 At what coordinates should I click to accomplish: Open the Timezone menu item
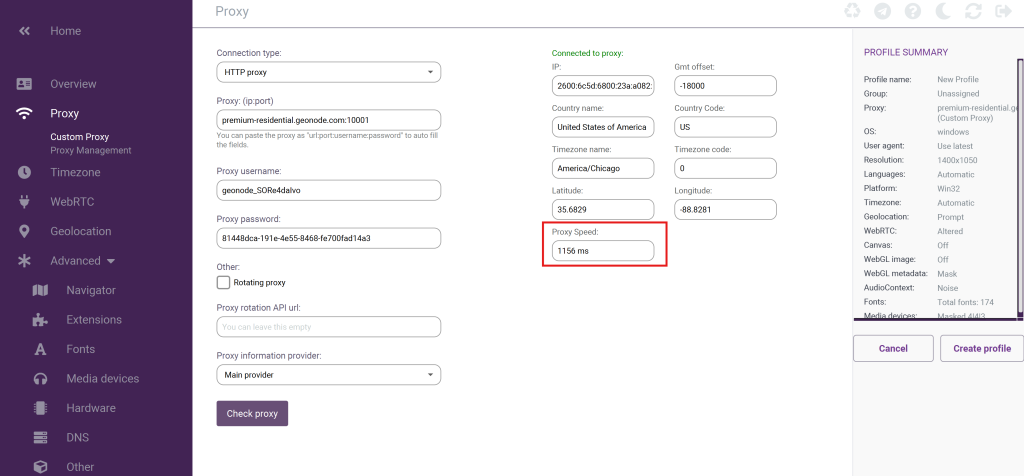click(75, 172)
